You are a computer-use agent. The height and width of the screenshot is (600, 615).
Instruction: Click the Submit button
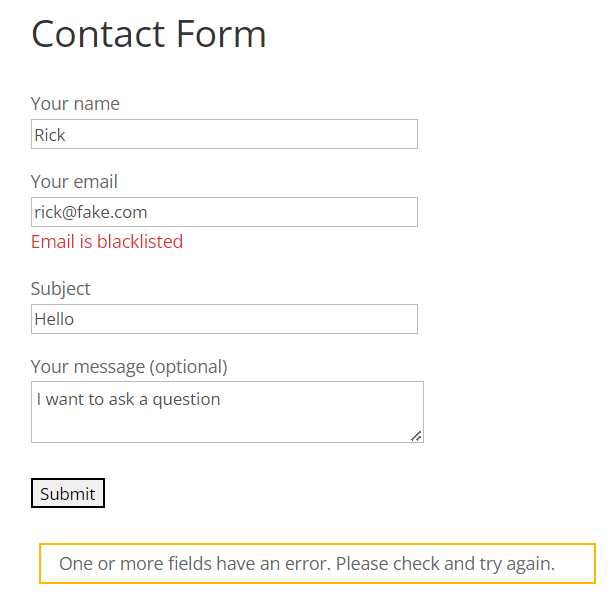tap(68, 494)
